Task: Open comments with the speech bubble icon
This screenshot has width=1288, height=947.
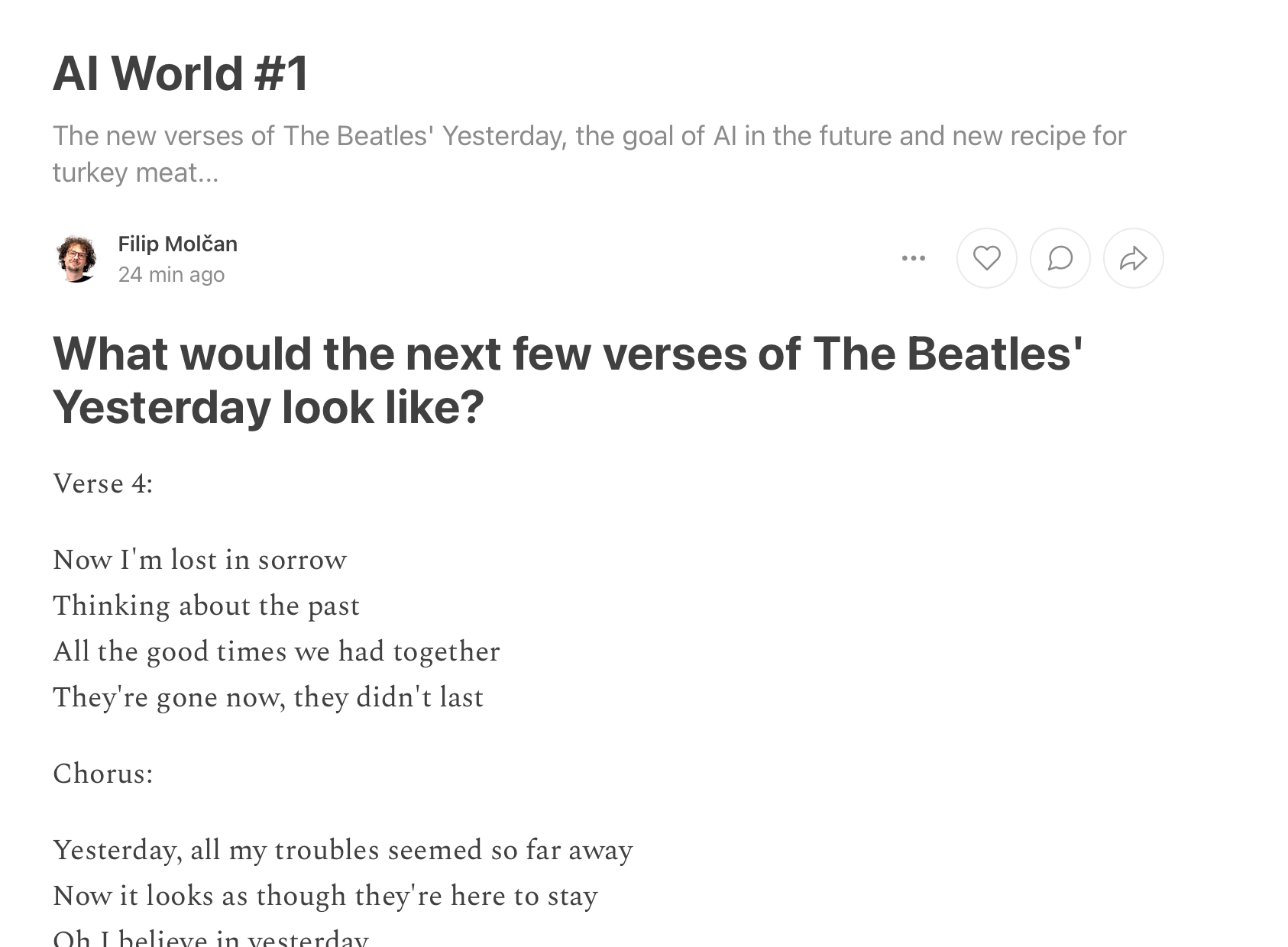Action: coord(1060,258)
